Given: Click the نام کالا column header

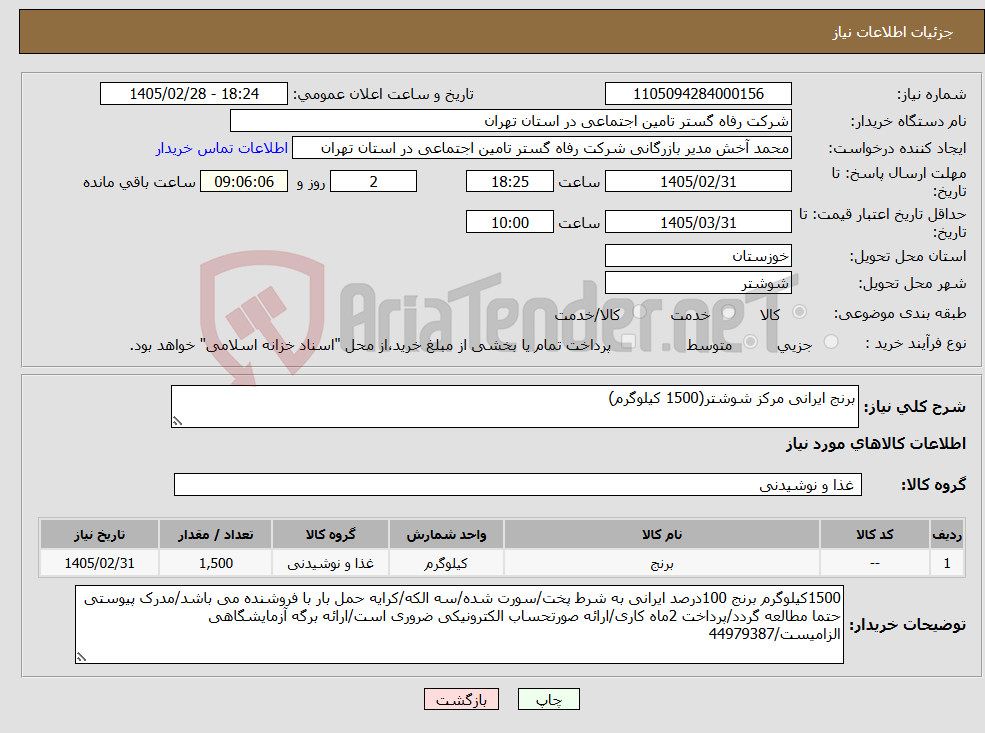Looking at the screenshot, I should (661, 535).
